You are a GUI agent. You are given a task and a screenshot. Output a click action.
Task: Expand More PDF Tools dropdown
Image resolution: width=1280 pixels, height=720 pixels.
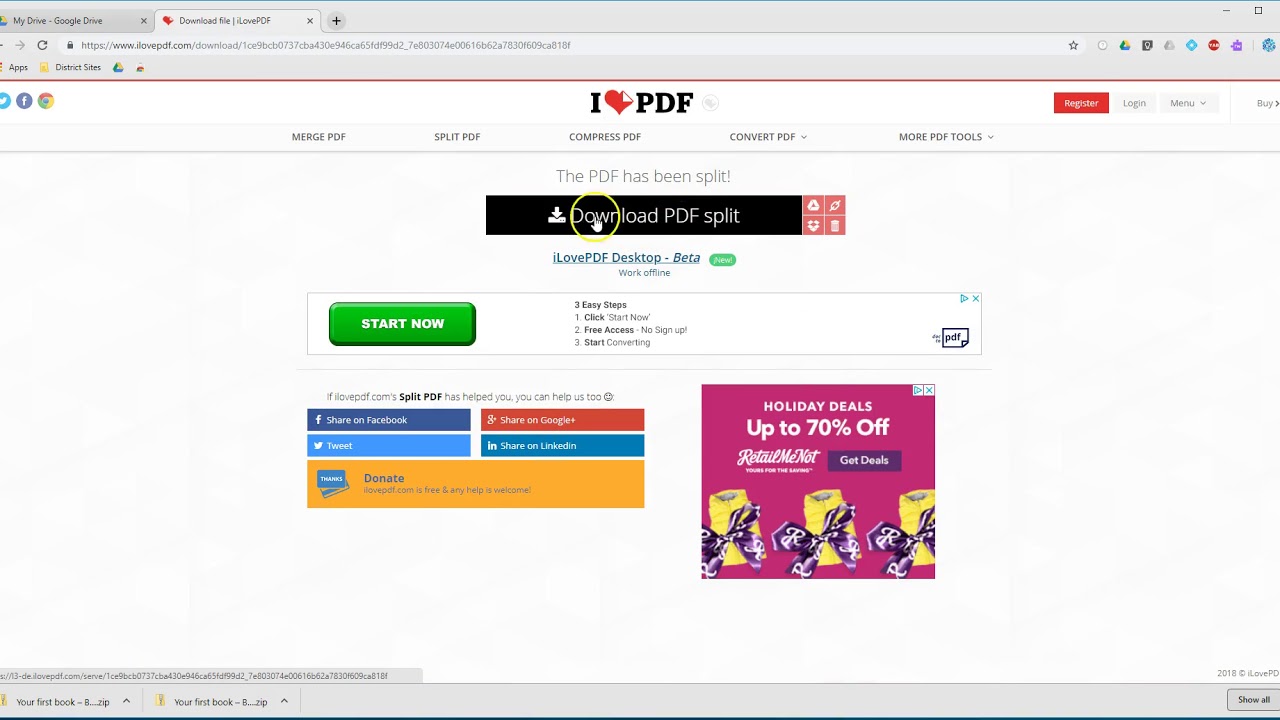coord(946,137)
